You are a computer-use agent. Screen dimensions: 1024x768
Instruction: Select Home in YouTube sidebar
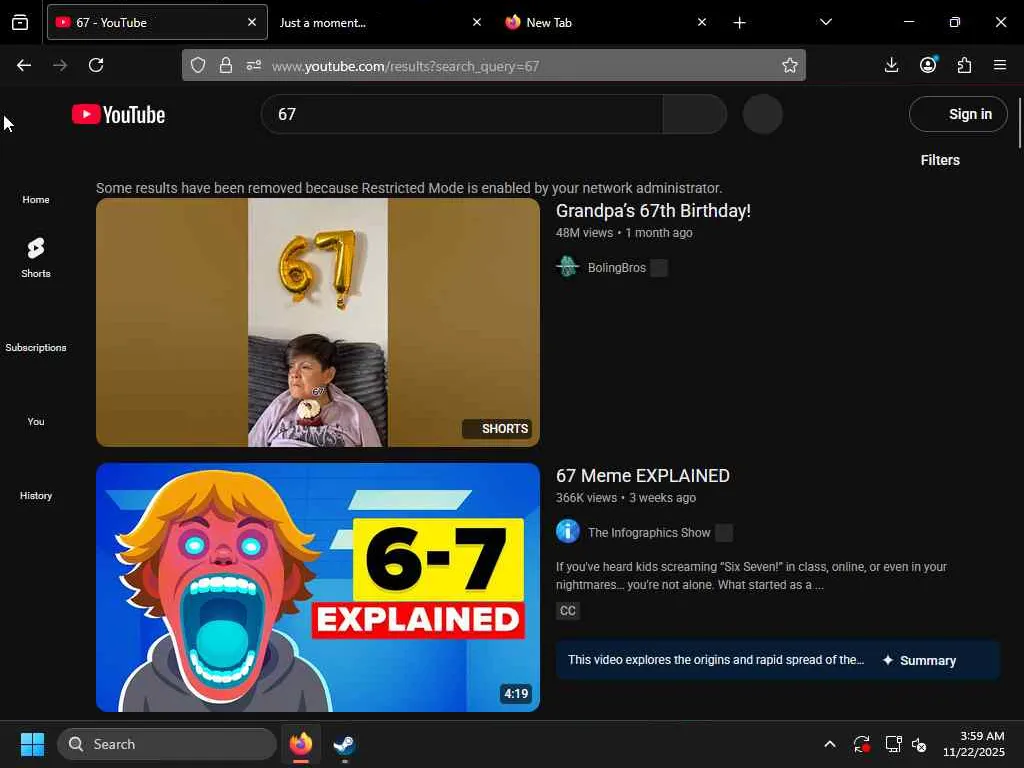click(x=36, y=200)
